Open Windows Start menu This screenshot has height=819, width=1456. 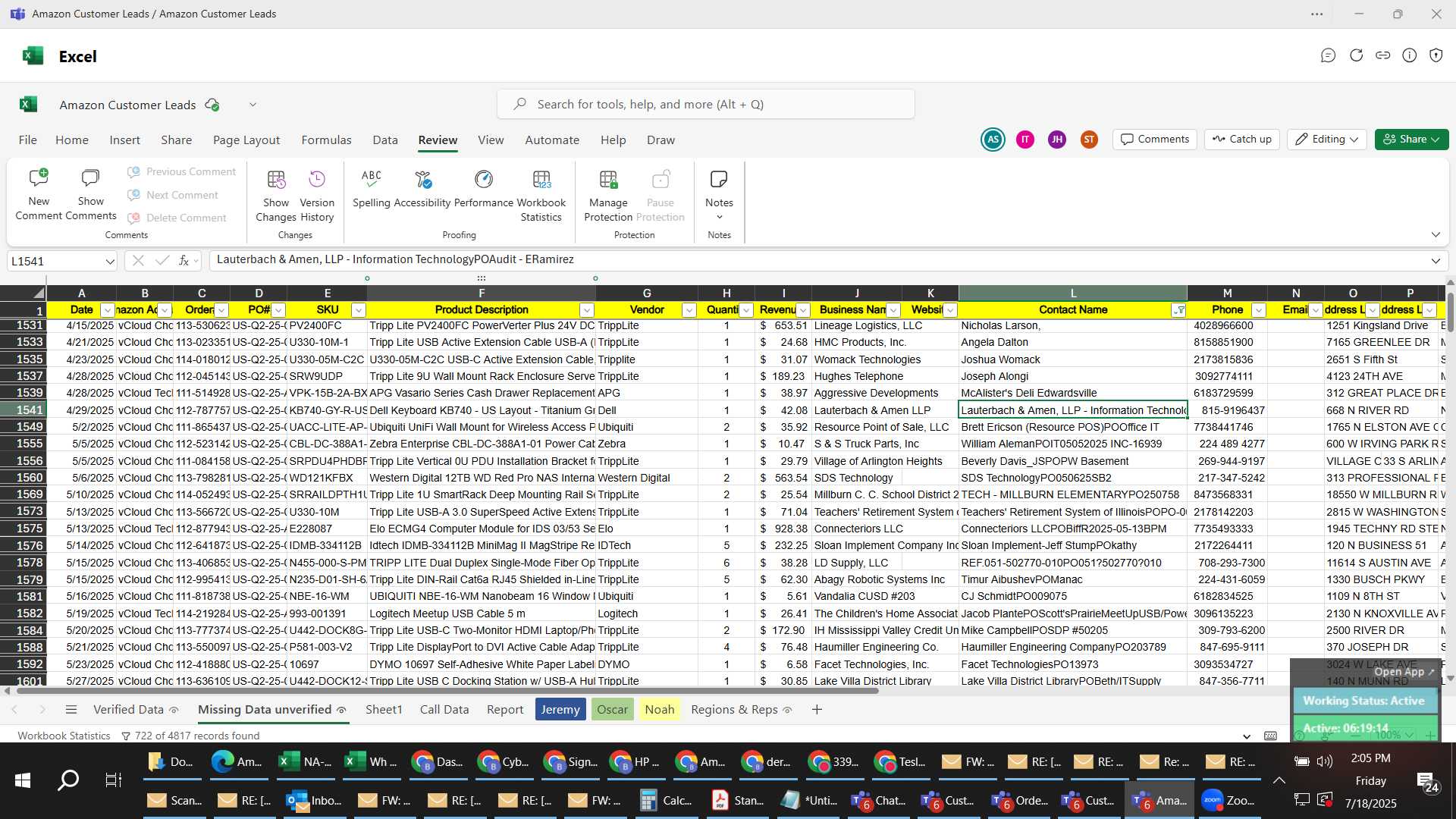click(x=23, y=780)
